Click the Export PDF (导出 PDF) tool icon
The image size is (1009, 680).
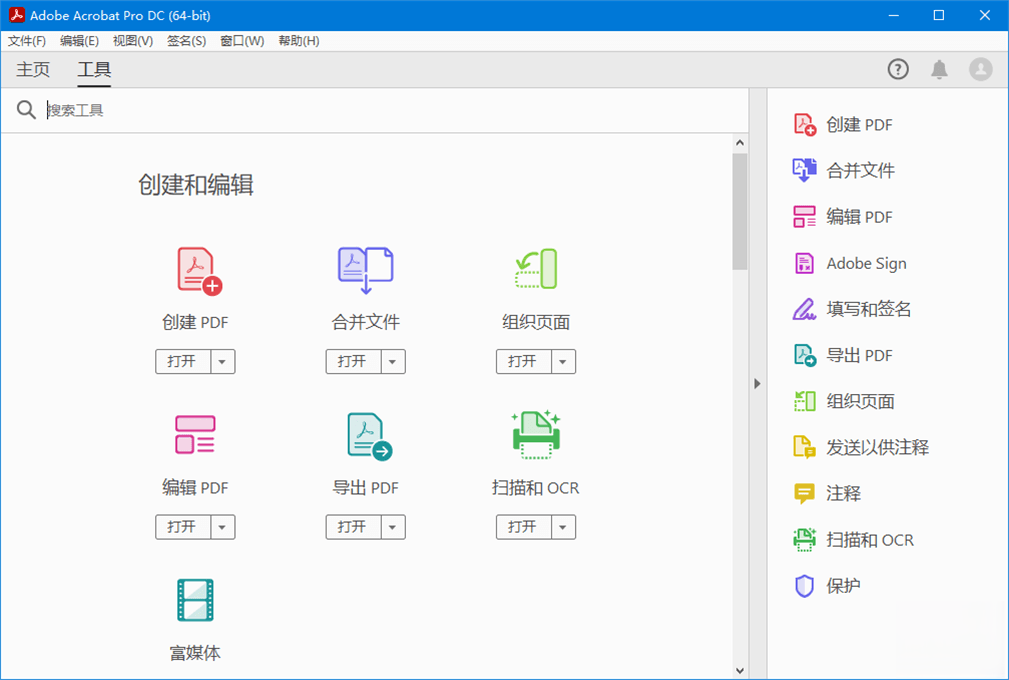[369, 436]
